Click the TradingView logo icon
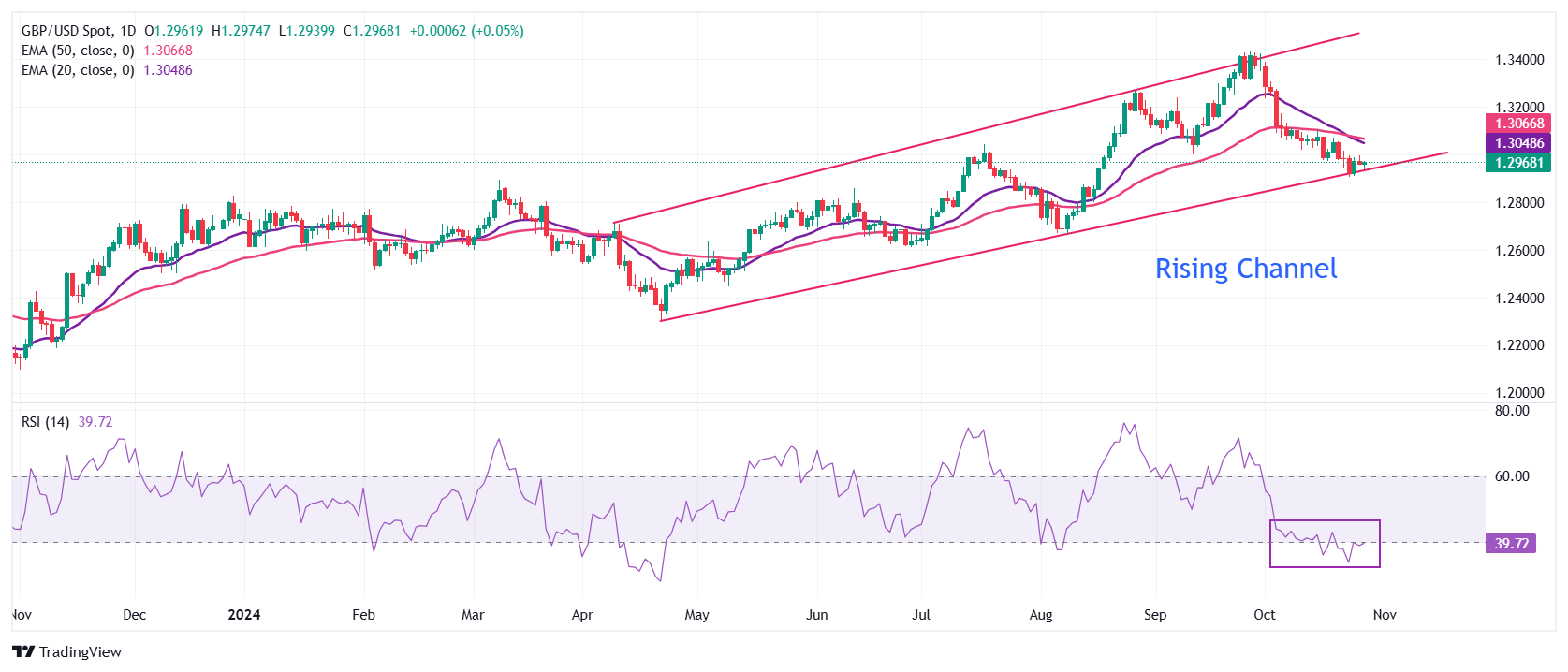 [x=23, y=652]
